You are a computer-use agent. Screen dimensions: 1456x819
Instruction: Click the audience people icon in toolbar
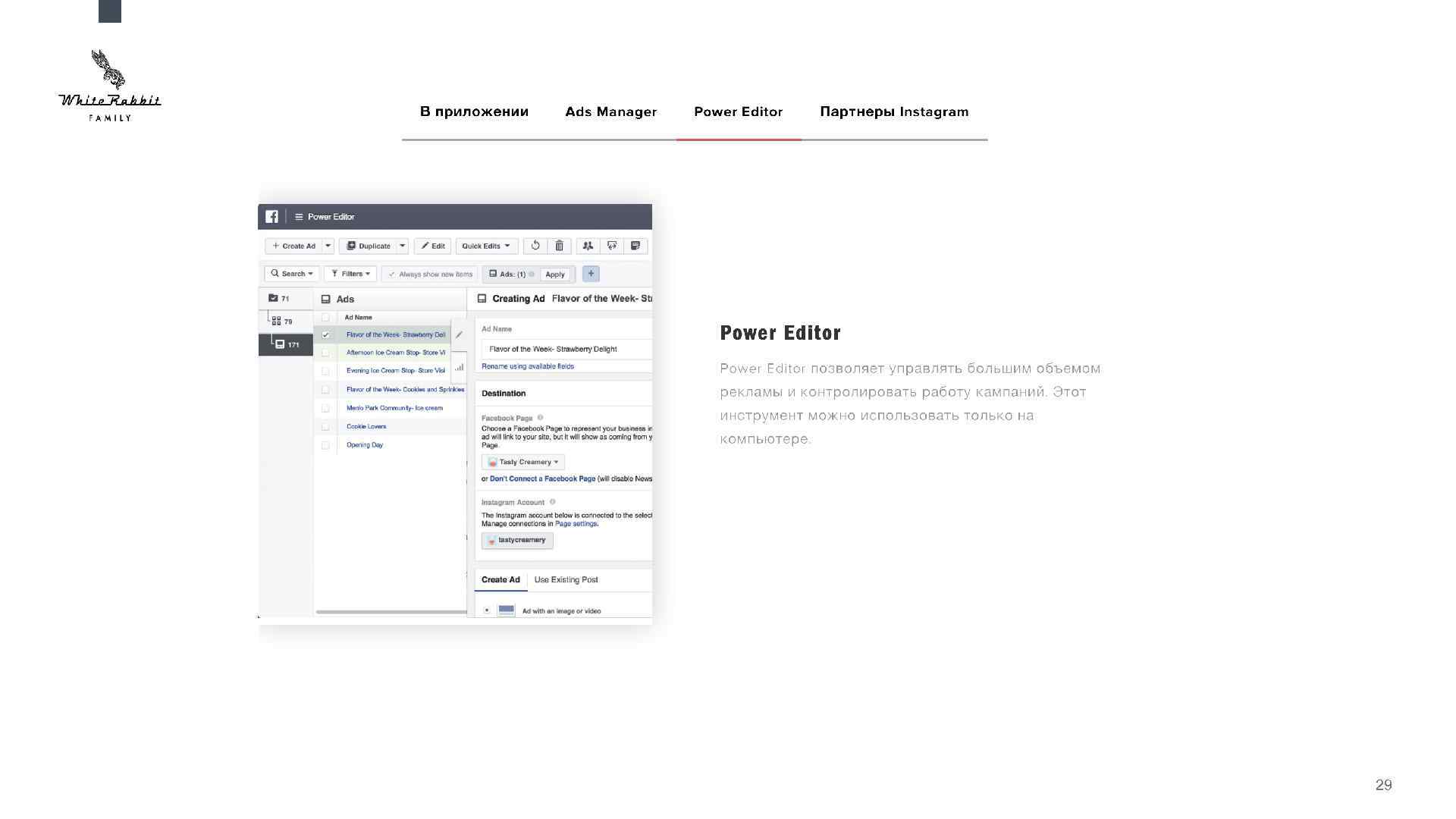588,246
